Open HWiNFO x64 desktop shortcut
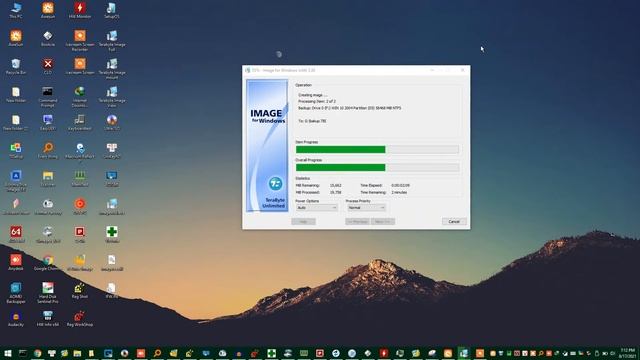The width and height of the screenshot is (640, 360). coord(48,319)
